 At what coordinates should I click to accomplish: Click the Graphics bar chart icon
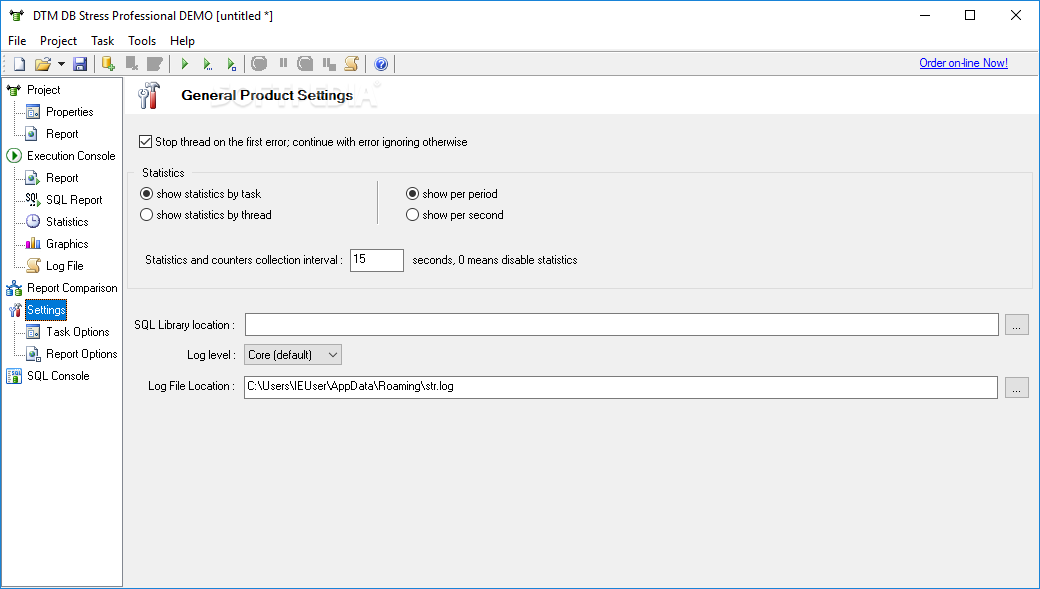click(33, 243)
